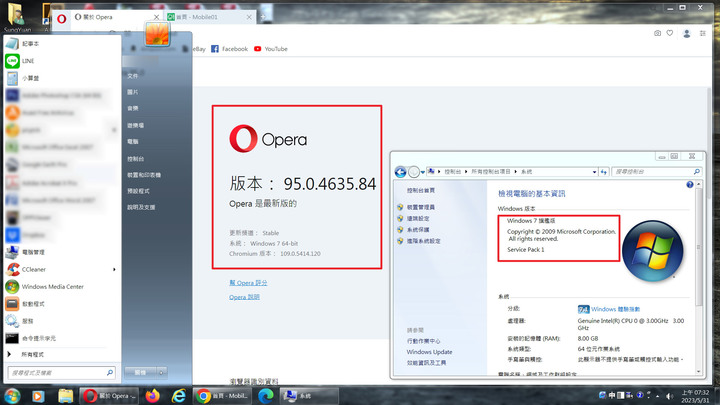Screen dimensions: 720x405
Task: Click the 關機 shutdown button
Action: (140, 372)
